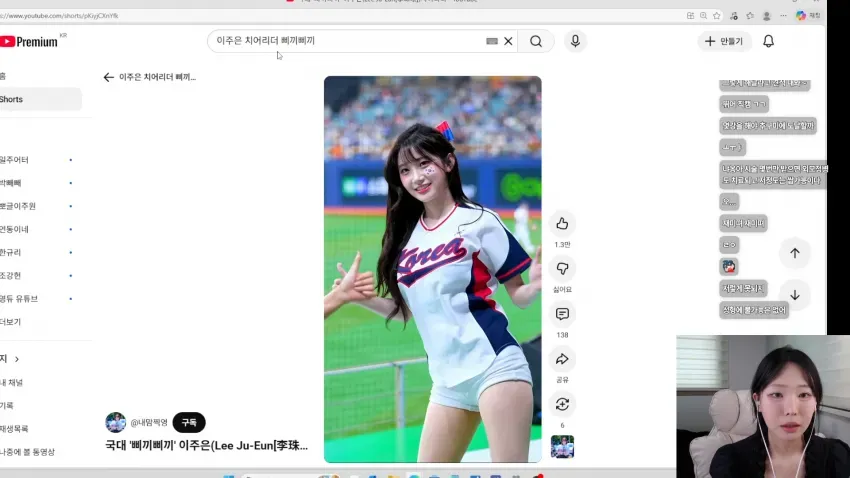Clear the search box with X
The width and height of the screenshot is (850, 478).
click(x=508, y=41)
